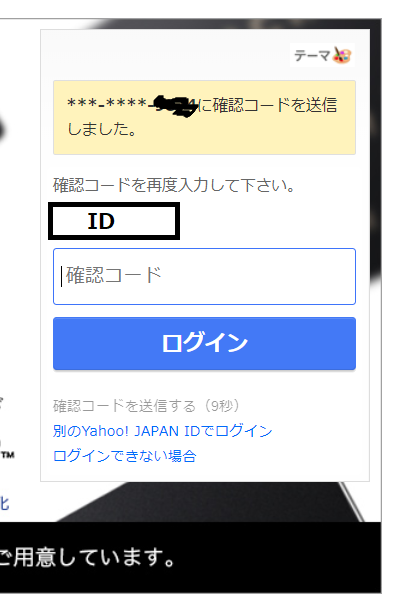Click the に確認コードを送信 message text
Screen dimensions: 410x597
coord(267,105)
